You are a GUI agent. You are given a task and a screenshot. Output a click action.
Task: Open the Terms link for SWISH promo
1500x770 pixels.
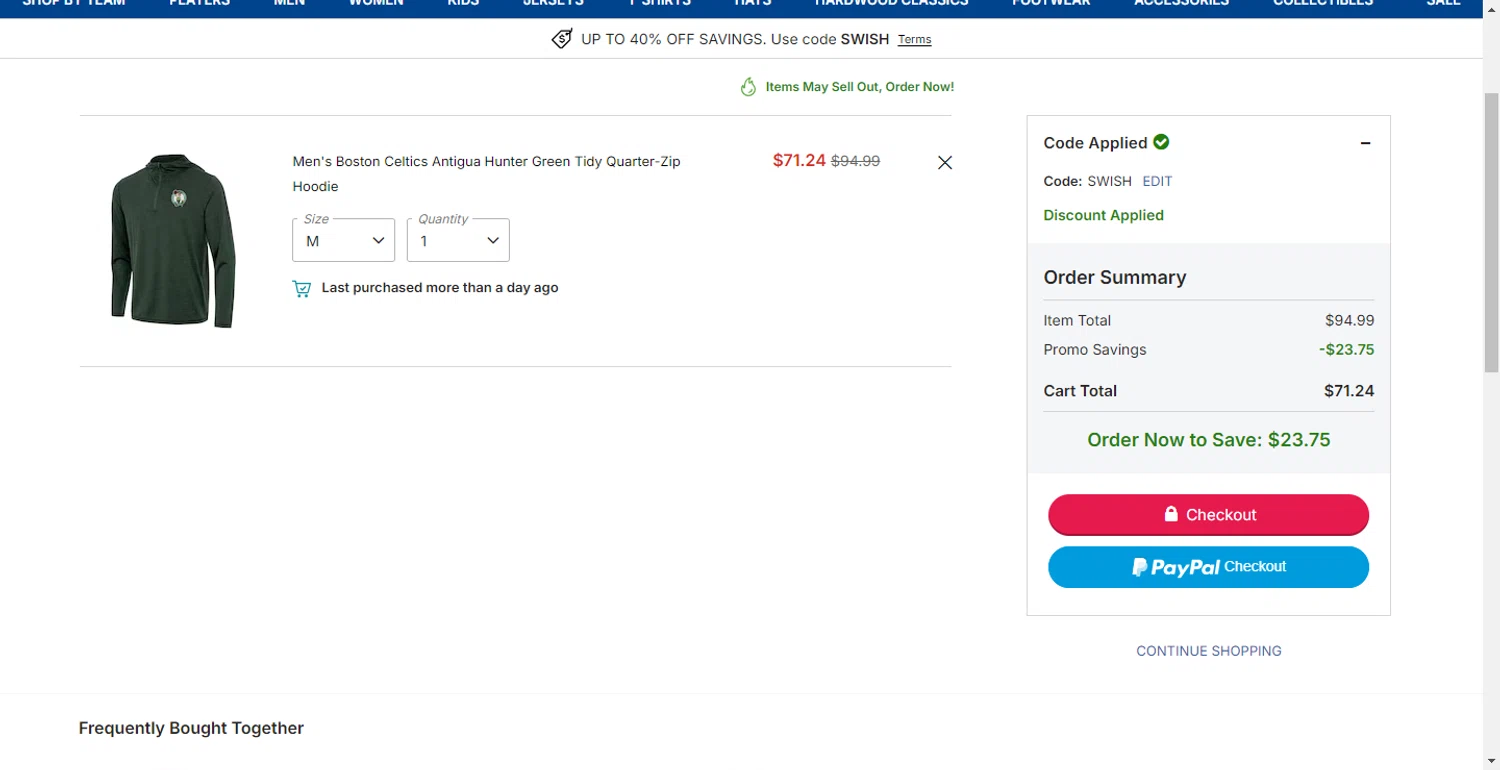[x=914, y=40]
